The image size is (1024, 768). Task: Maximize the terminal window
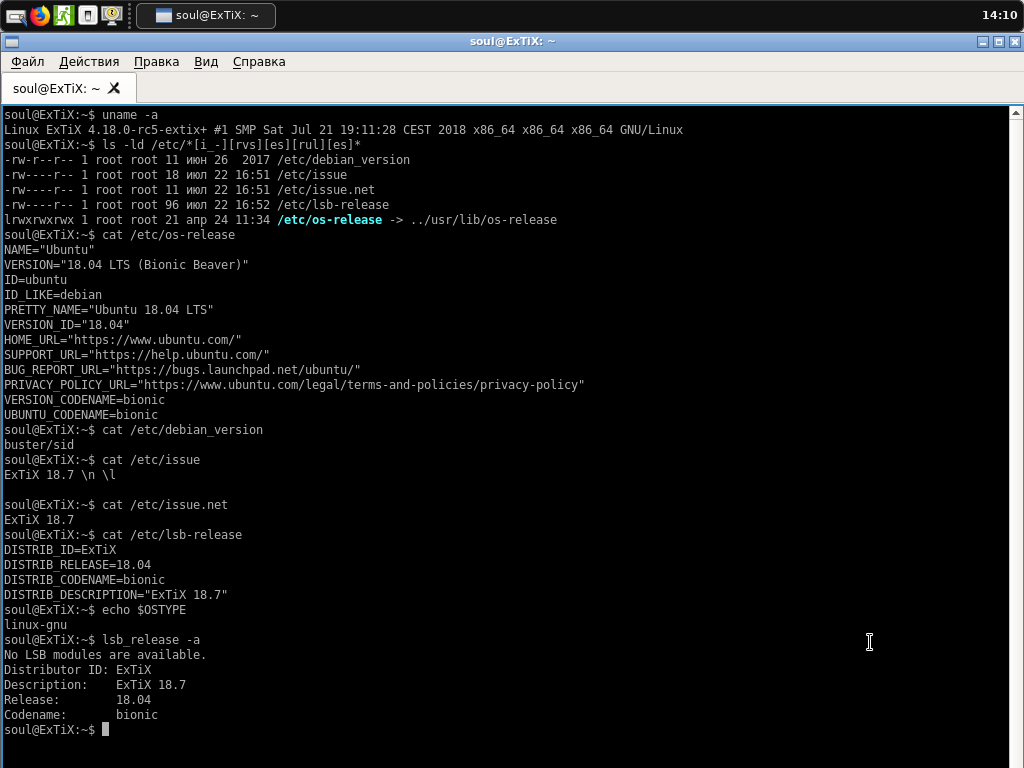point(999,42)
